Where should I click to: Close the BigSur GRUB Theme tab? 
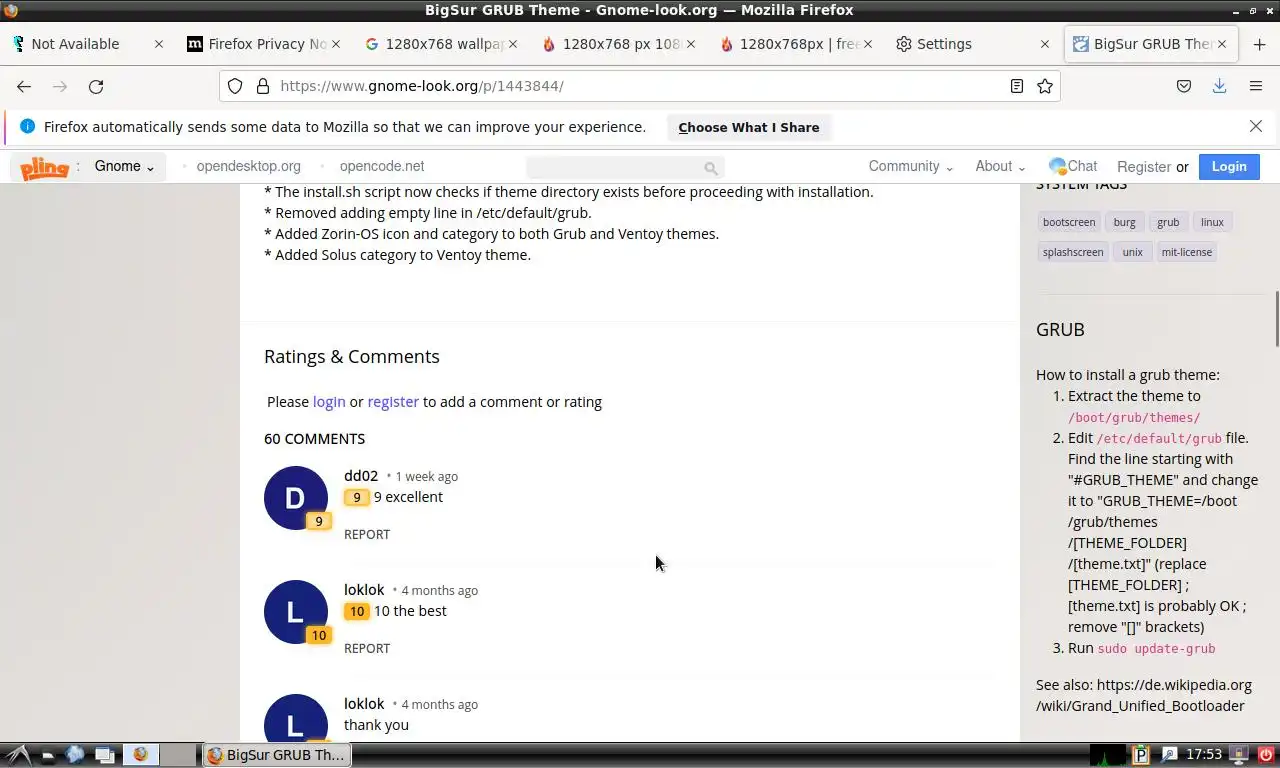pos(1223,44)
